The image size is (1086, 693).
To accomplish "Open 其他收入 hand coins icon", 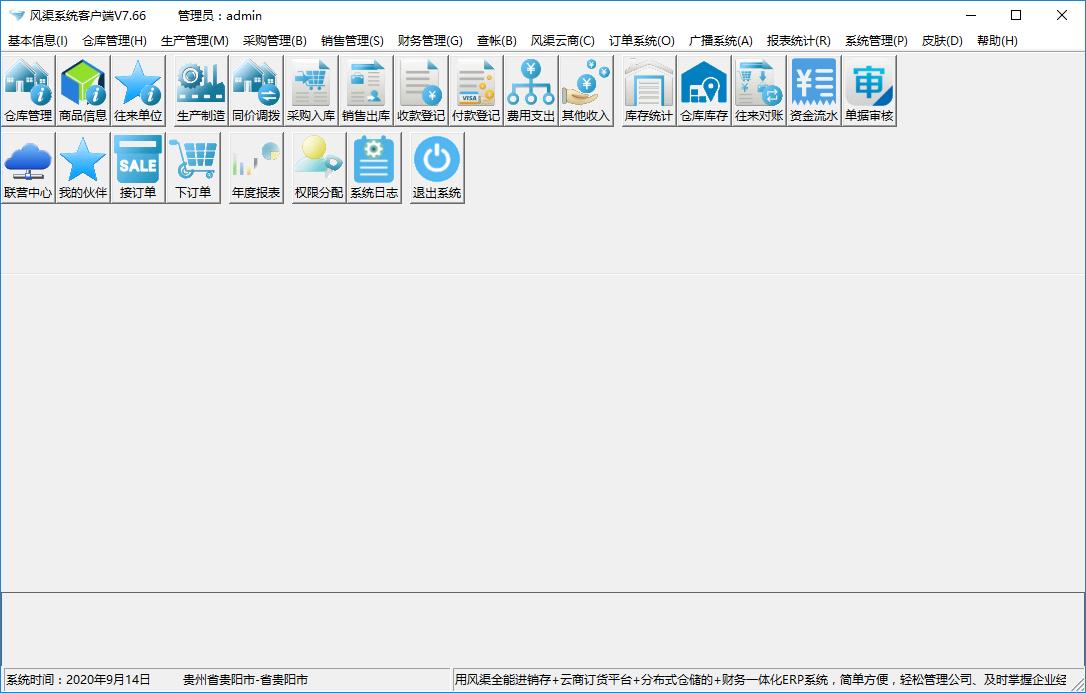I will point(586,91).
